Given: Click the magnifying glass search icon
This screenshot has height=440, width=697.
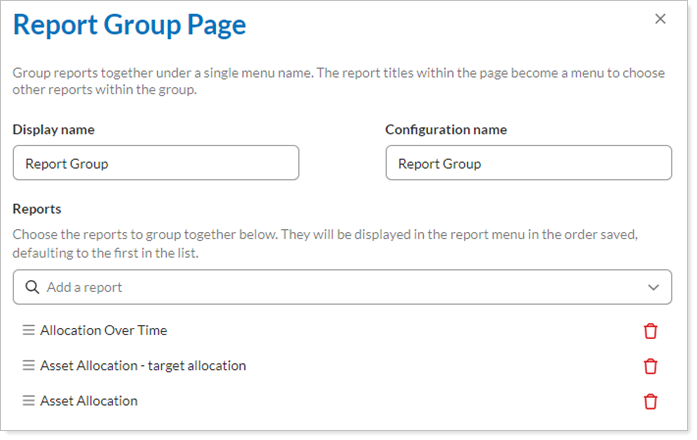Looking at the screenshot, I should [32, 287].
